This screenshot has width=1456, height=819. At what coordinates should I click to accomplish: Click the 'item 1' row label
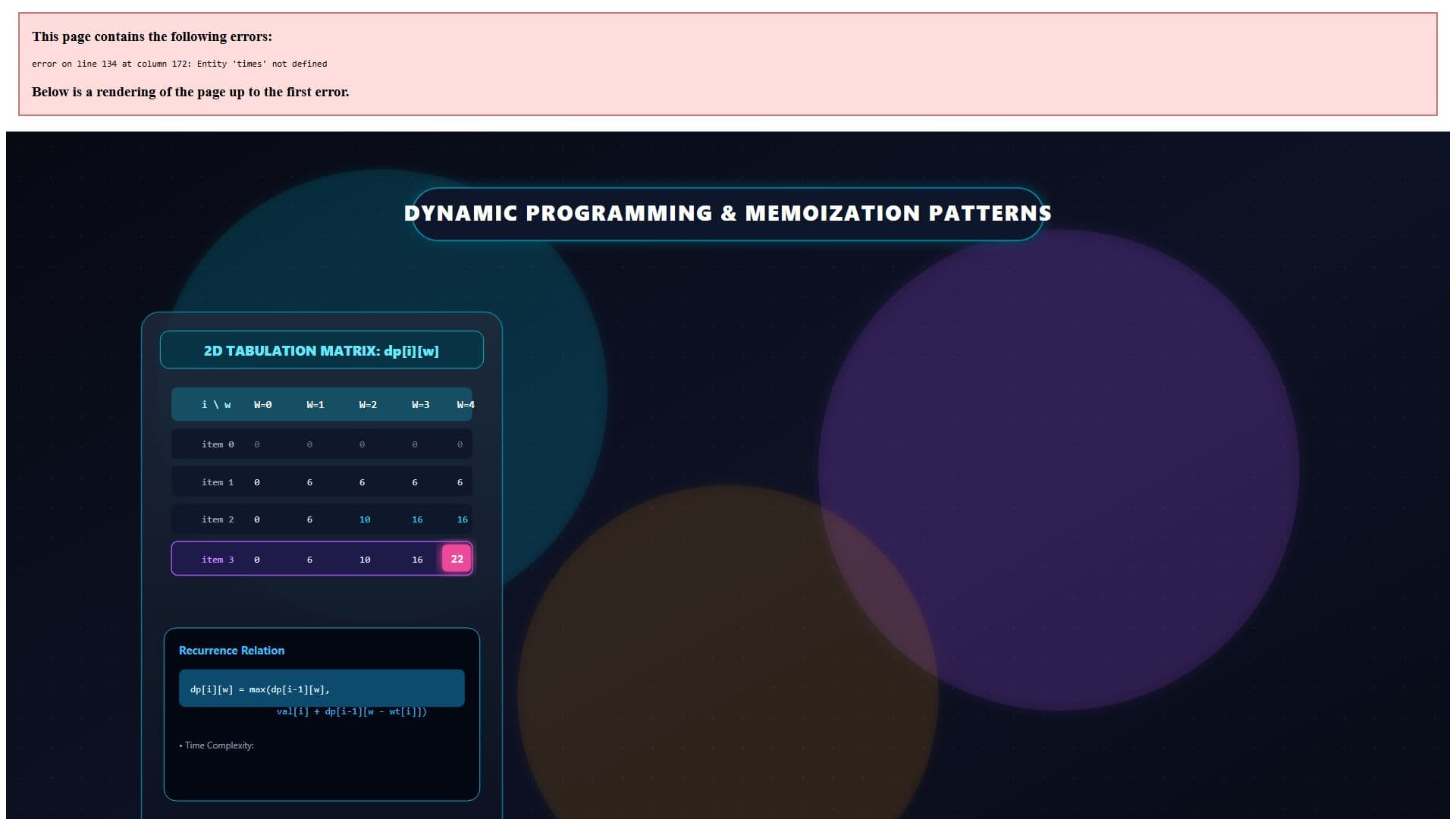coord(218,482)
